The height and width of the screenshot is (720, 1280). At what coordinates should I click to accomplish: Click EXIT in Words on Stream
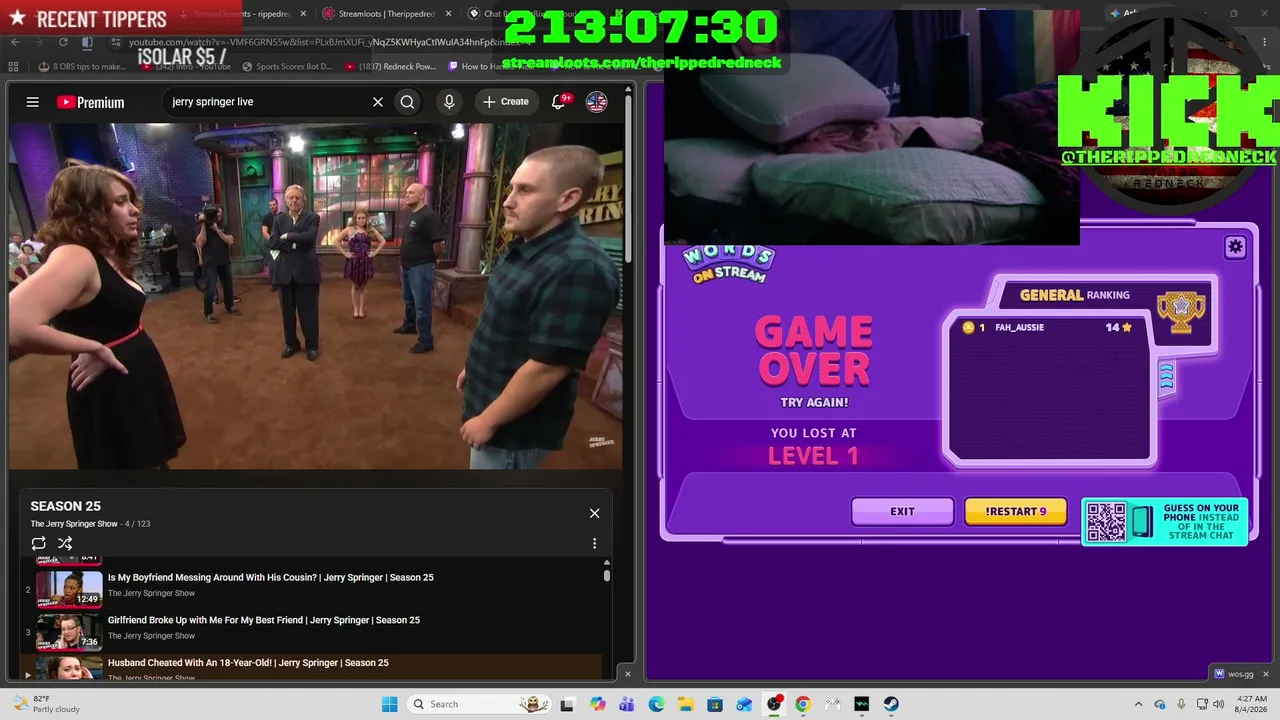[902, 511]
